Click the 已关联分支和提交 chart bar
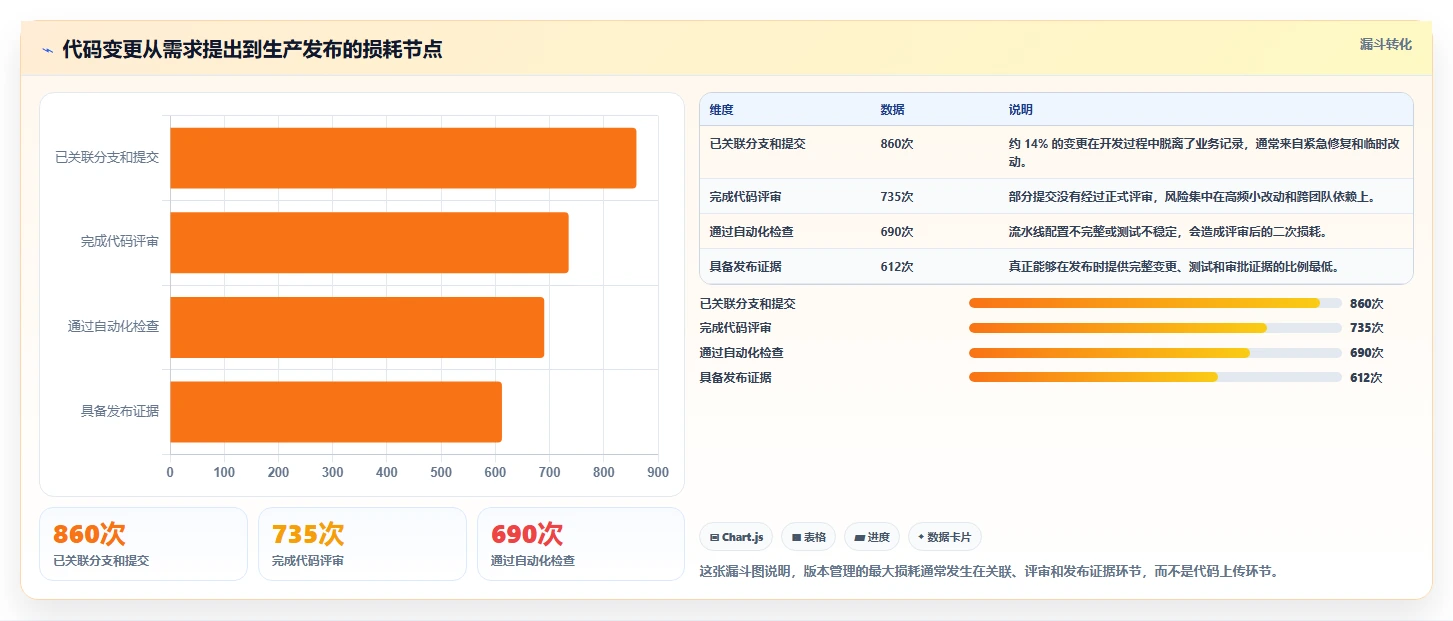Screen dimensions: 1453x621 click(403, 158)
